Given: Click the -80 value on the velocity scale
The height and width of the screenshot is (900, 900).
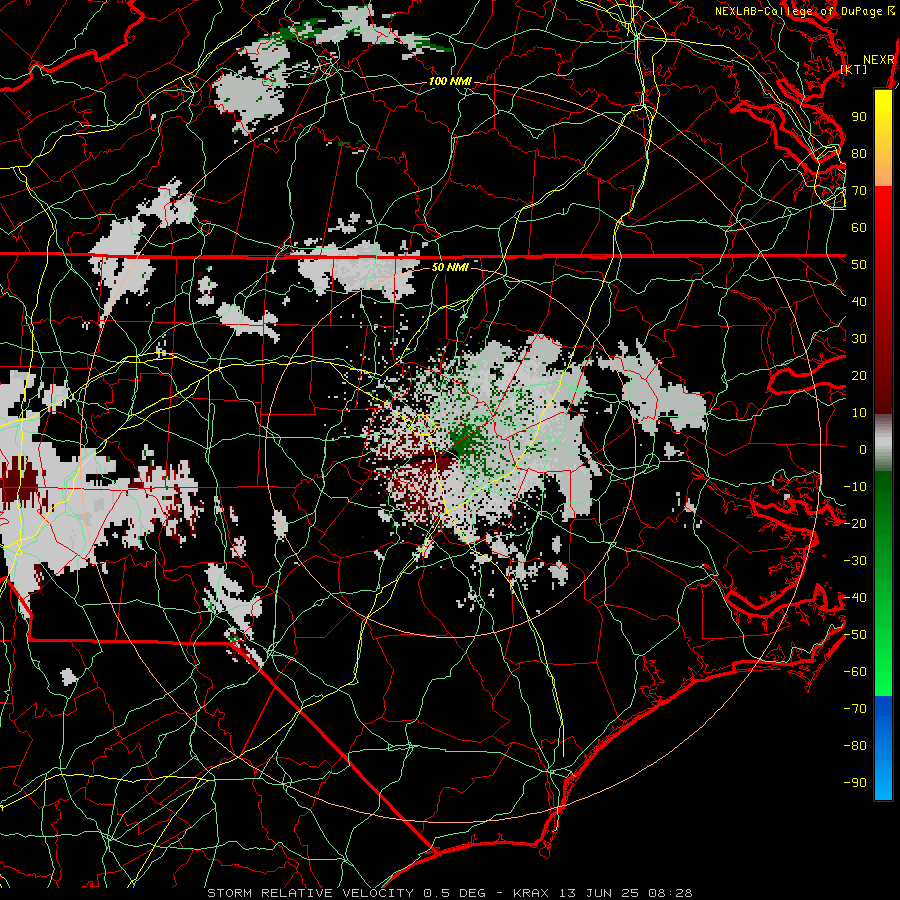Looking at the screenshot, I should point(855,746).
